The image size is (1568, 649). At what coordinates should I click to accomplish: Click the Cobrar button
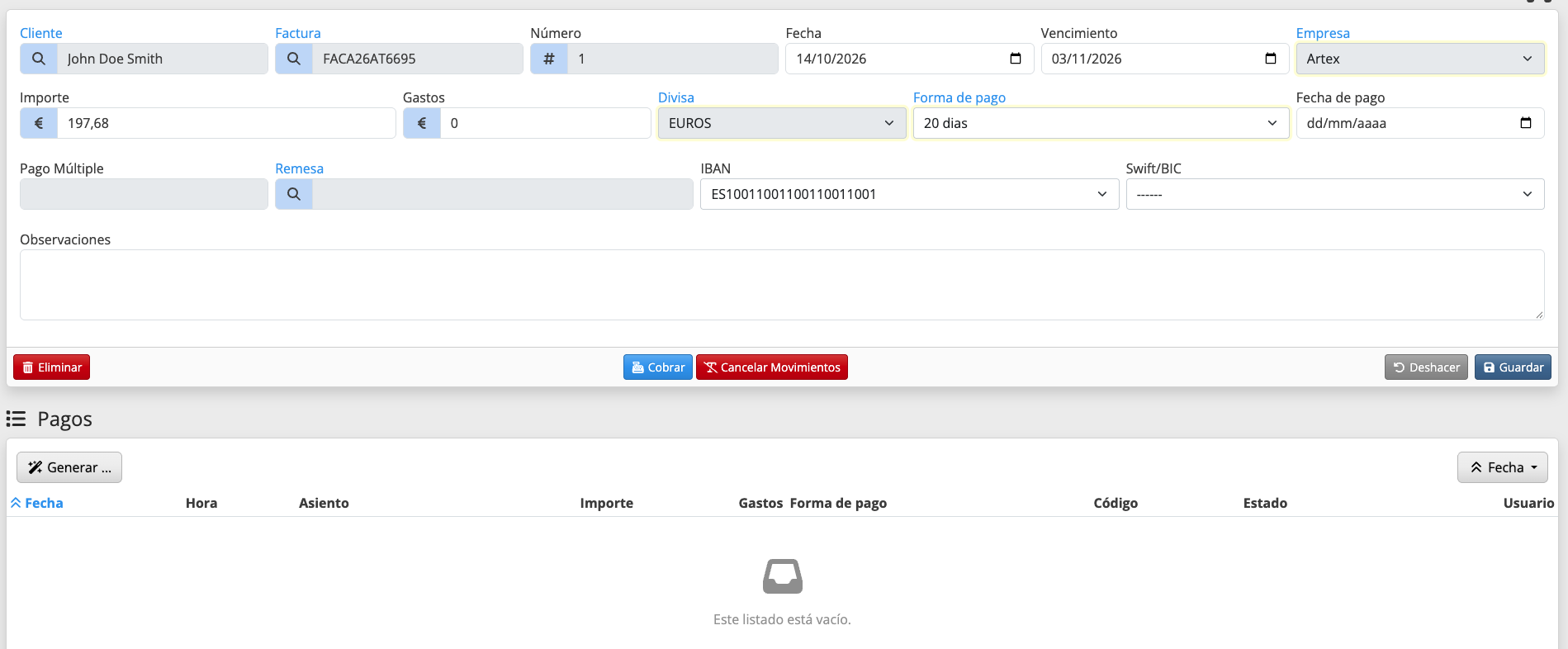[658, 367]
